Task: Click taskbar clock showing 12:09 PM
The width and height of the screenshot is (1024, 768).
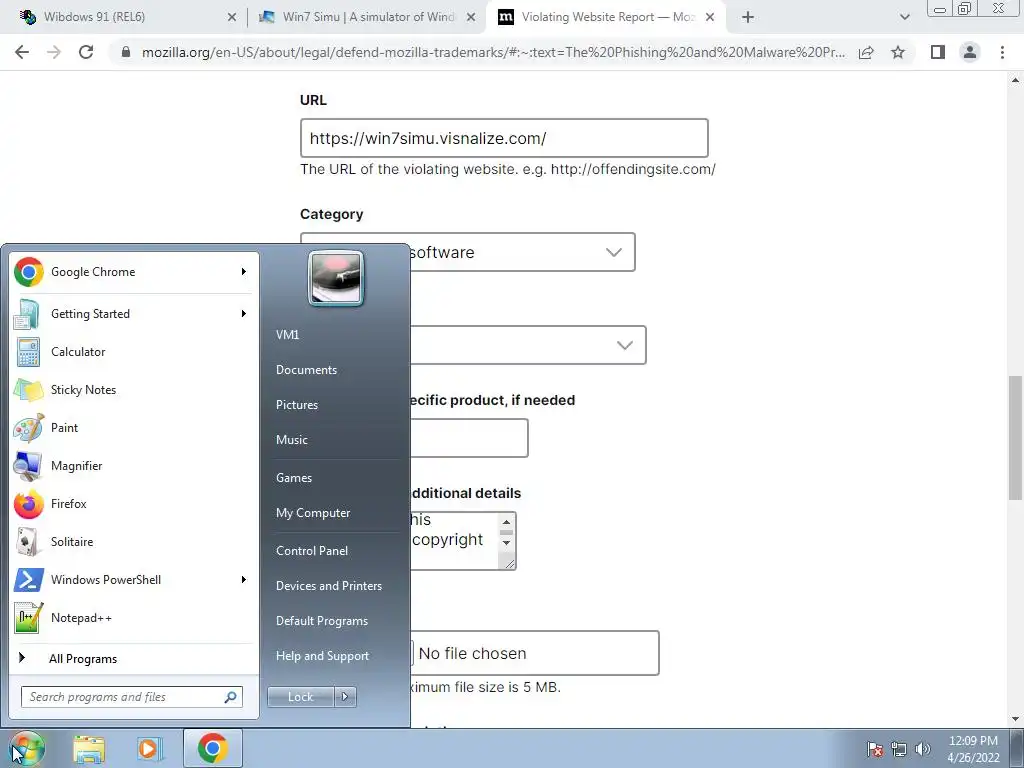Action: [x=973, y=749]
